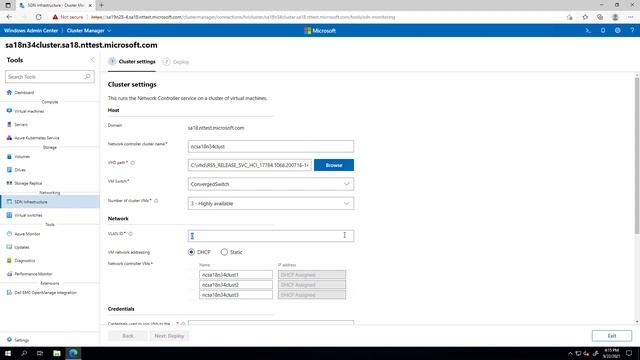The height and width of the screenshot is (360, 640).
Task: Open Windows Start menu
Action: coord(8,353)
